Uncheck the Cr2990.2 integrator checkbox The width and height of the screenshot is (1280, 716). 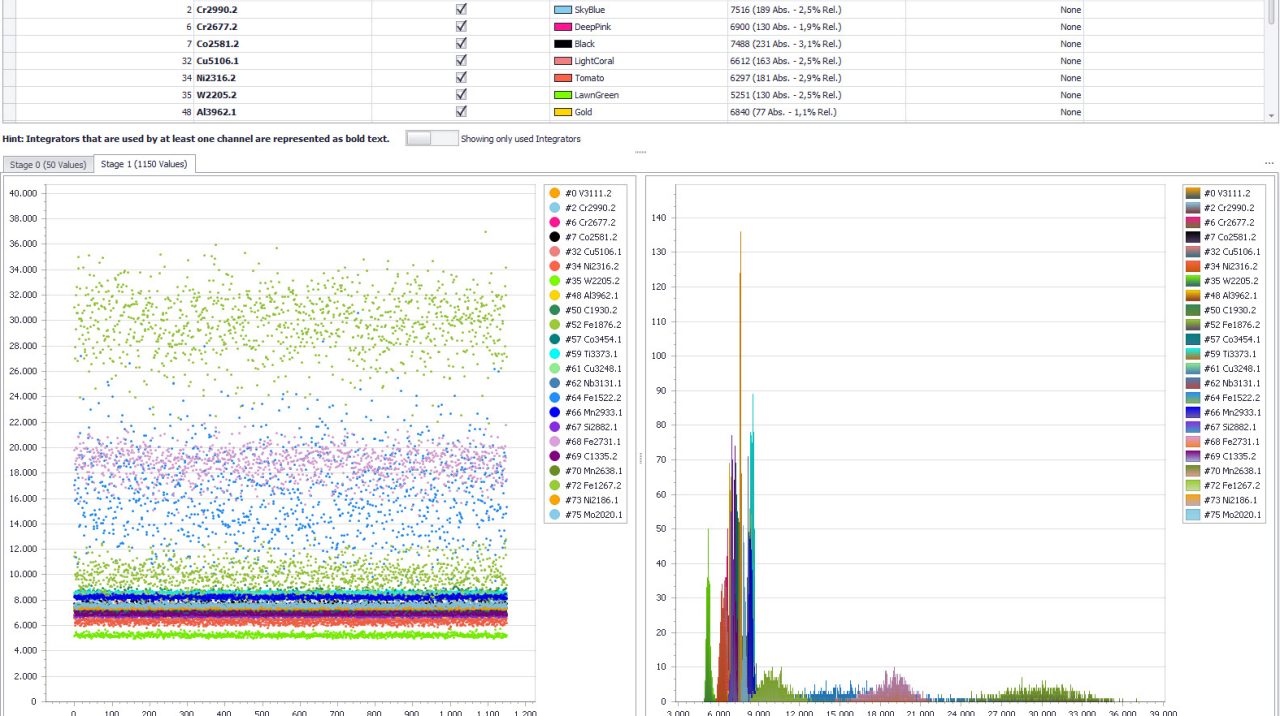pos(461,9)
